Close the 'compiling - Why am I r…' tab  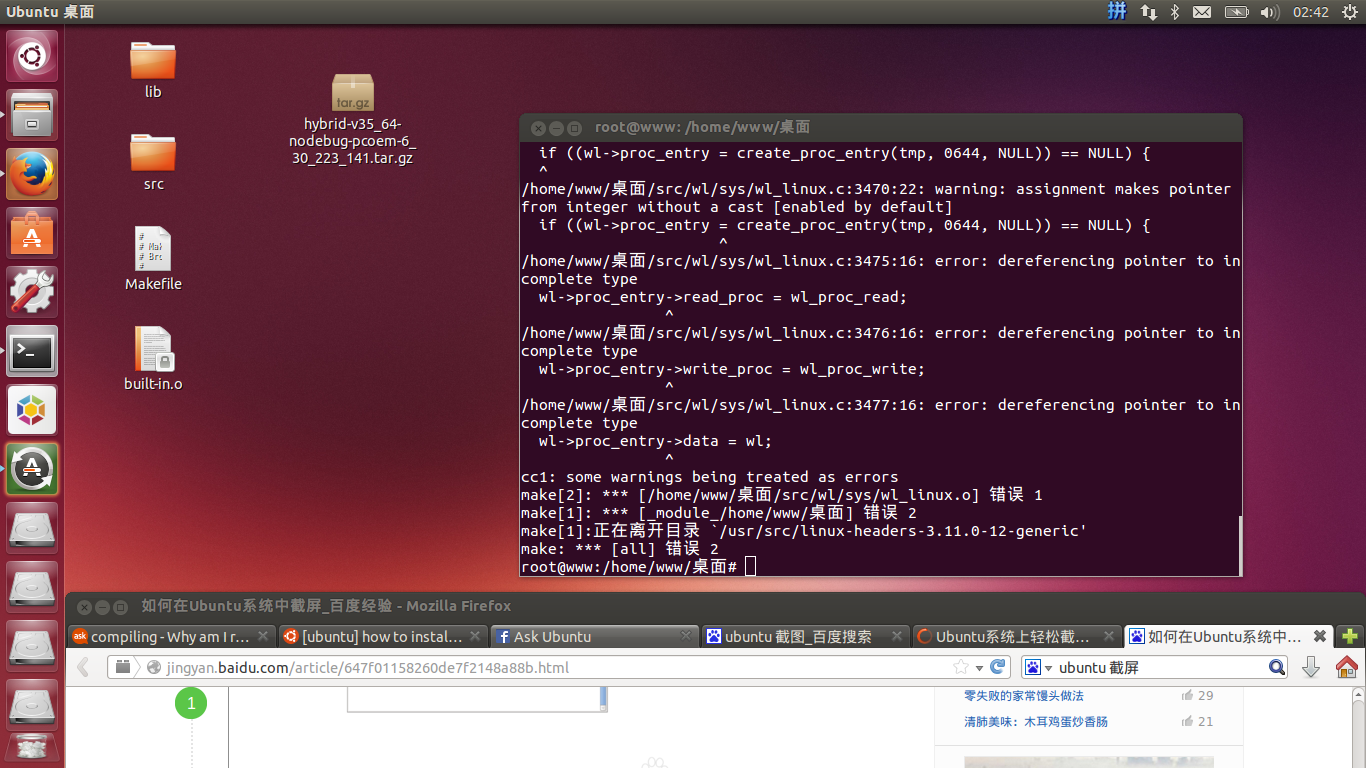click(x=264, y=636)
